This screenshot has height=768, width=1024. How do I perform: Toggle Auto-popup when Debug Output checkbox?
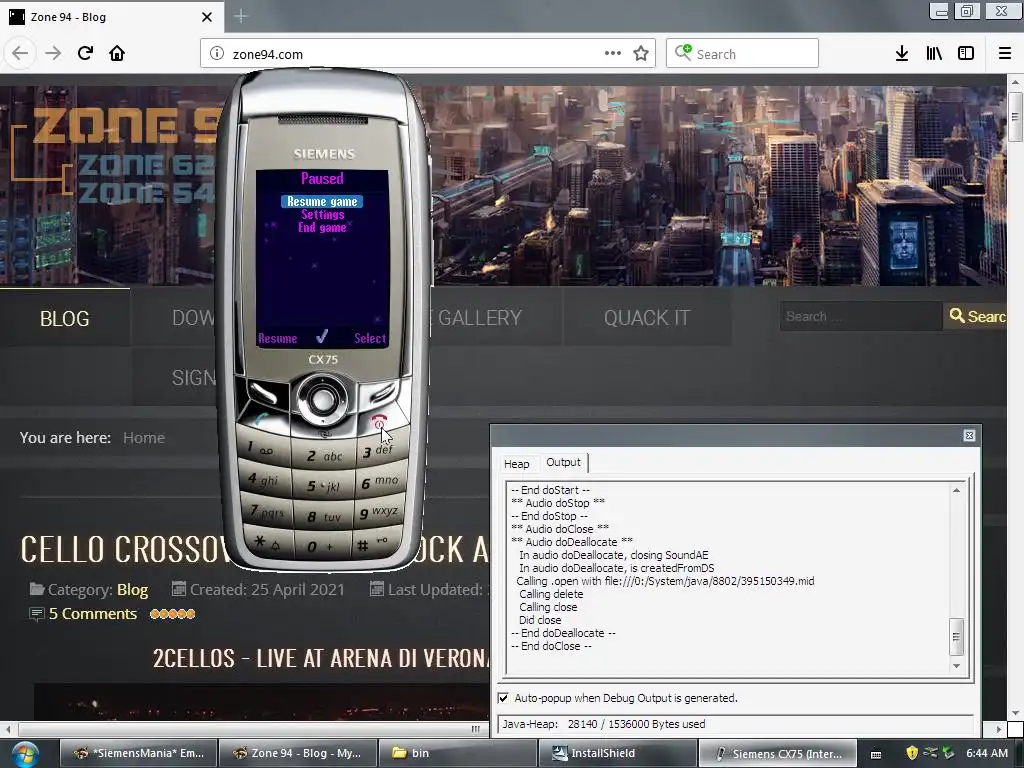point(503,698)
